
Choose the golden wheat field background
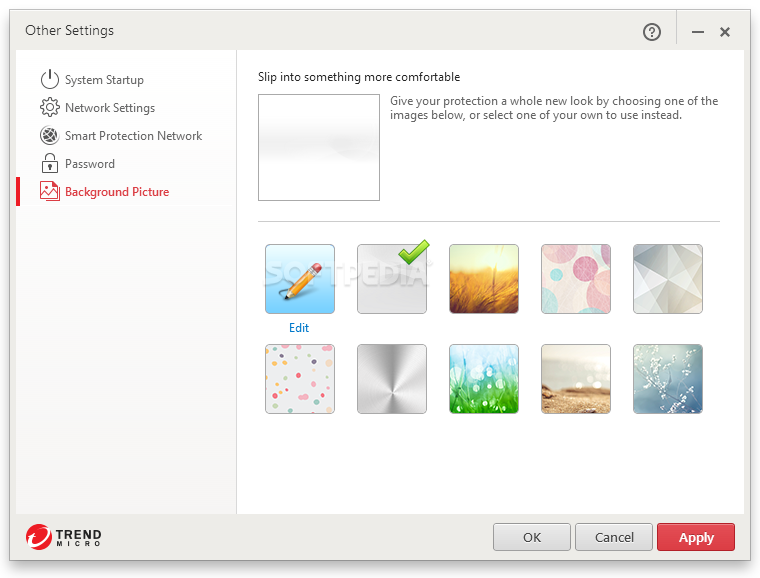click(x=484, y=279)
